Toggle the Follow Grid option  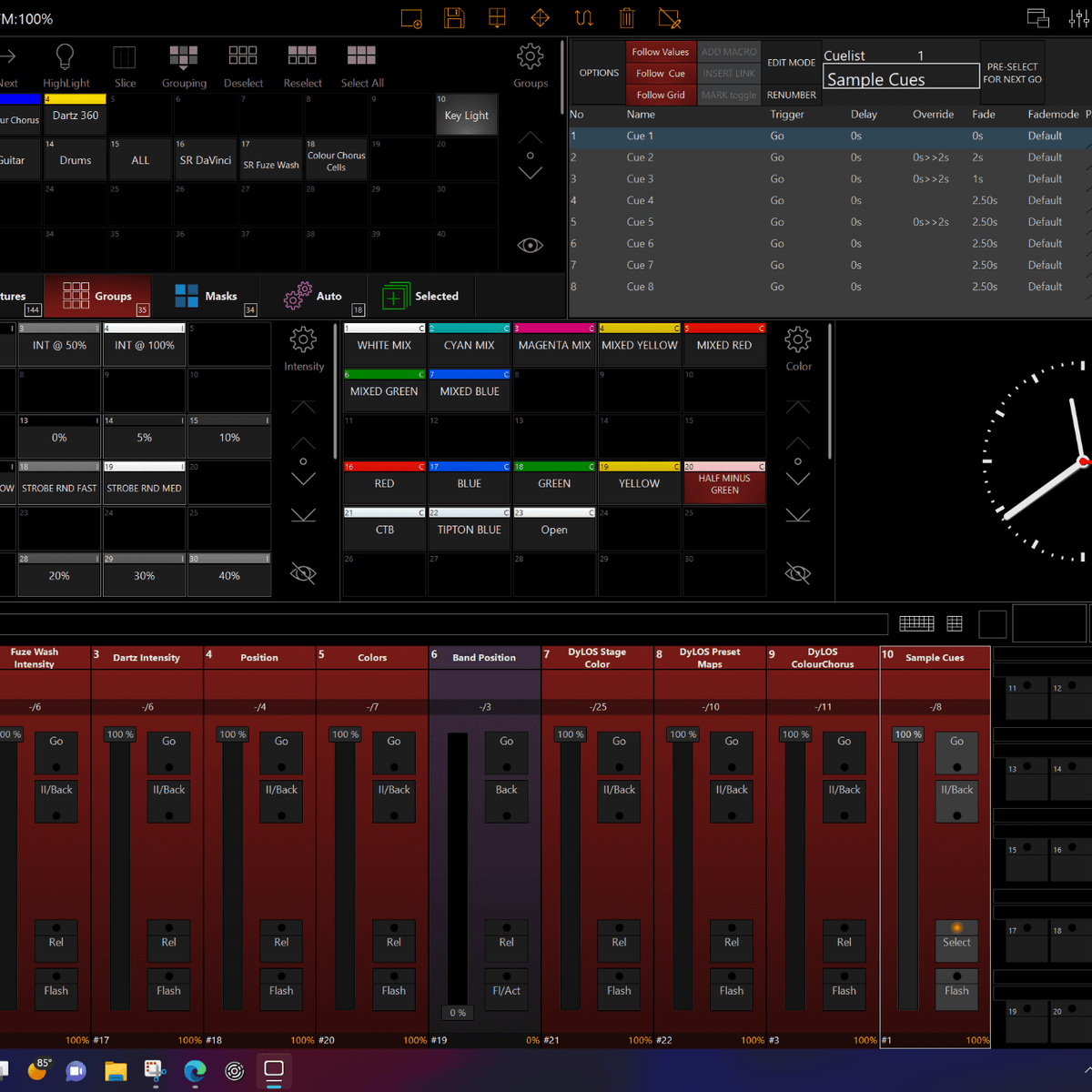[x=660, y=95]
